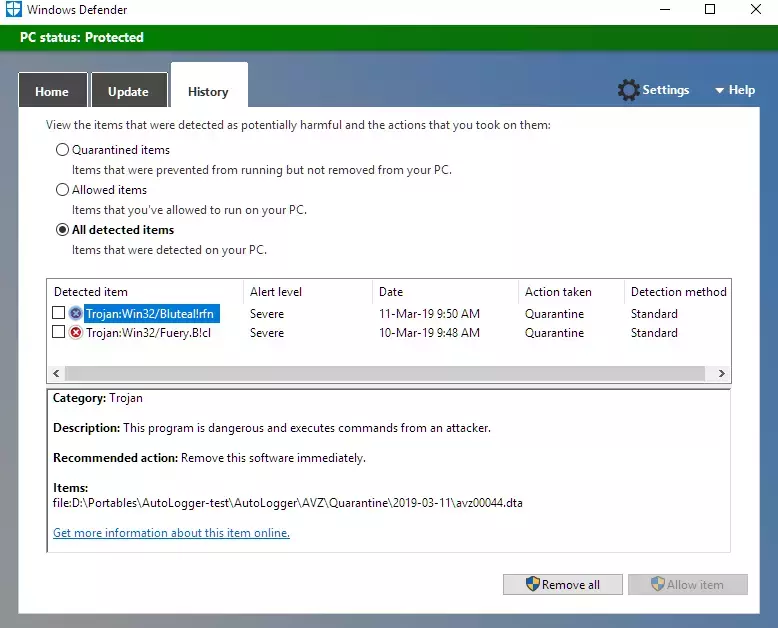Select the Allowed items radio button
Image resolution: width=778 pixels, height=628 pixels.
[x=62, y=189]
